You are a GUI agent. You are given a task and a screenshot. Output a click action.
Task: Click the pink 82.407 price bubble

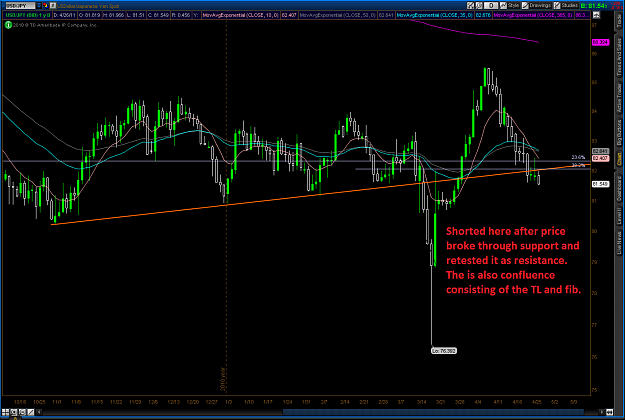(600, 158)
